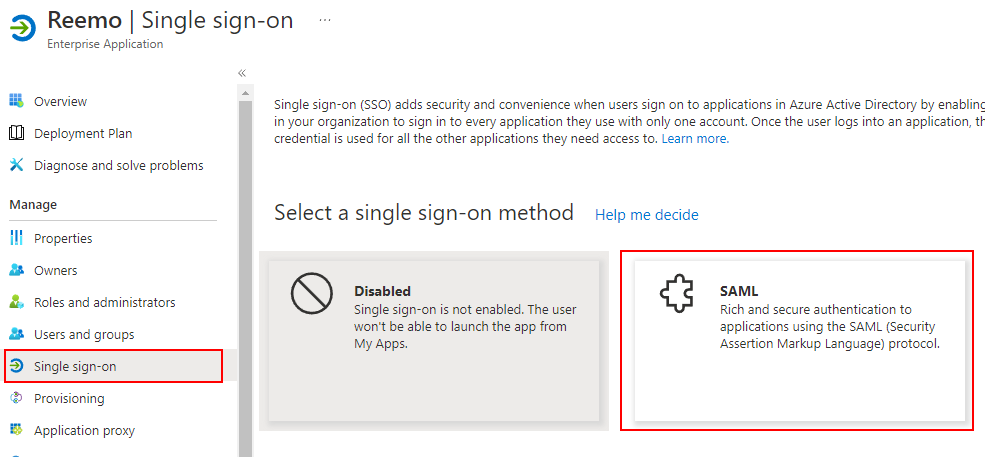This screenshot has height=457, width=985.
Task: Click the Provisioning icon in sidebar
Action: click(16, 398)
